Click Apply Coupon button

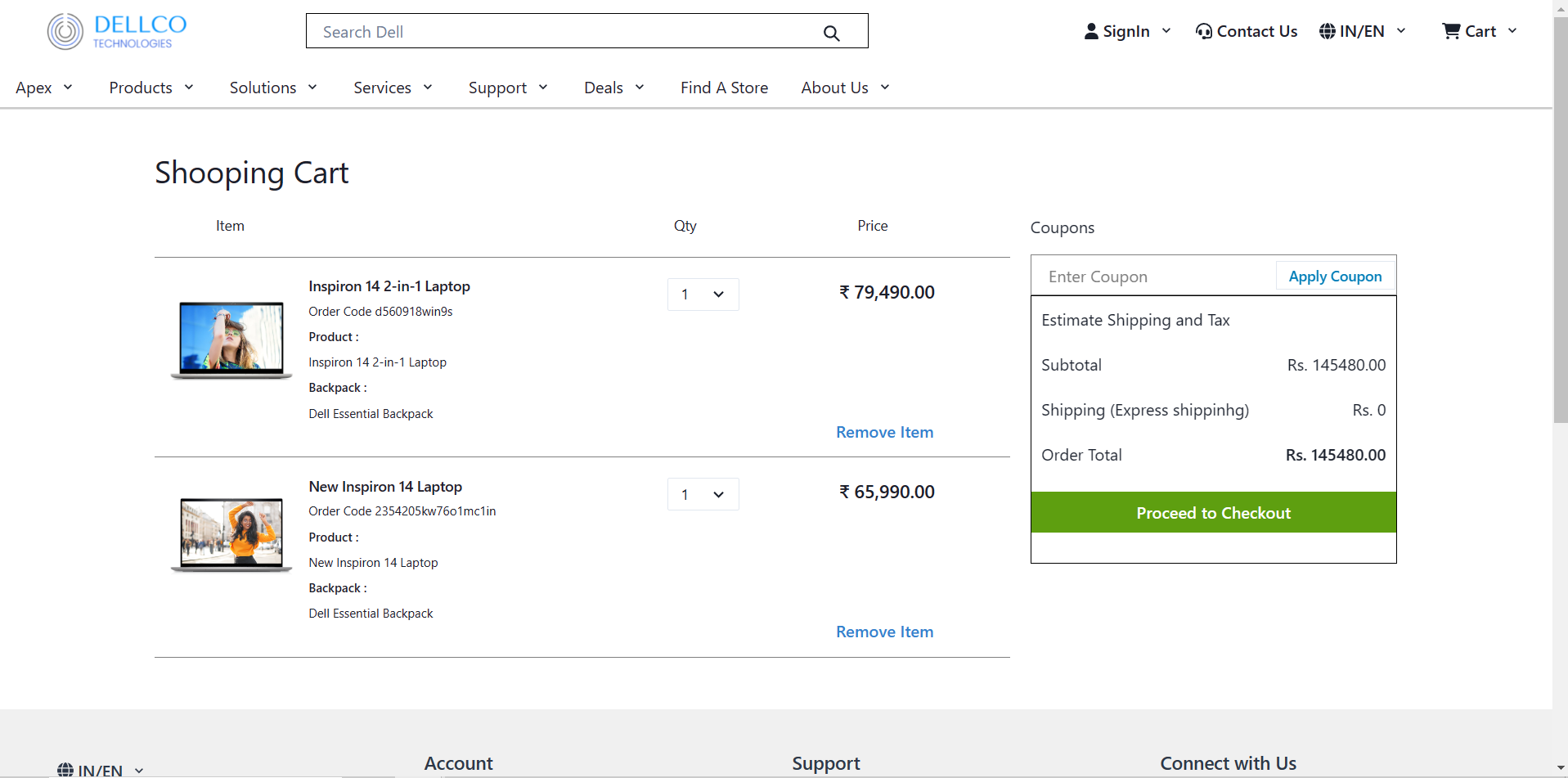tap(1335, 277)
